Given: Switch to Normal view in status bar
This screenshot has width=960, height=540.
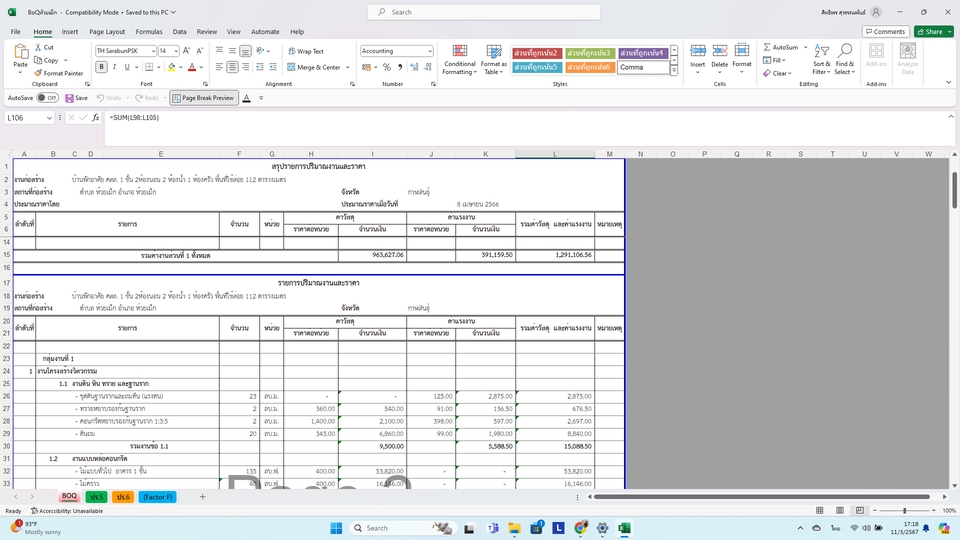Looking at the screenshot, I should (x=819, y=510).
